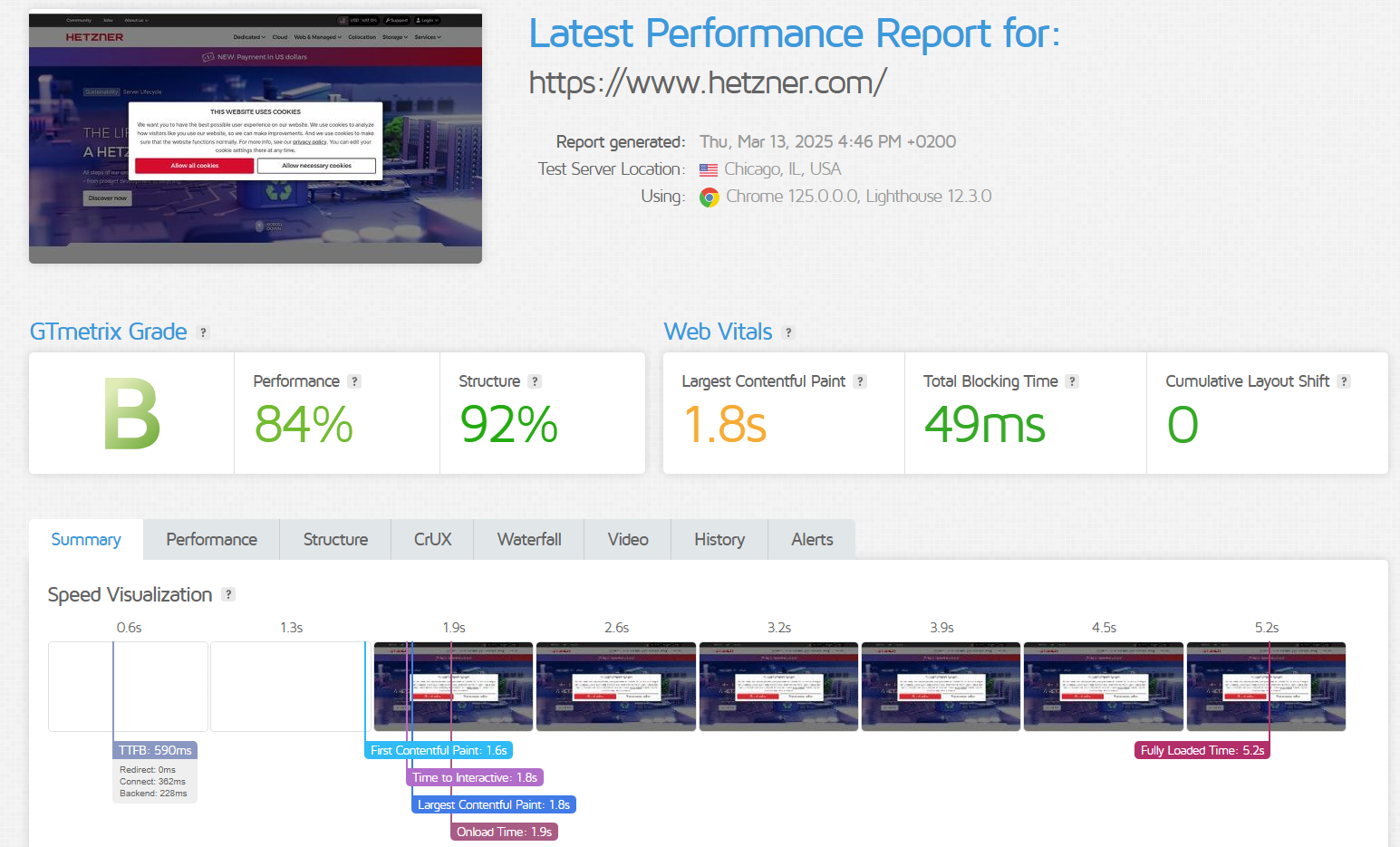The image size is (1400, 847).
Task: Show help for Largest Contentful Paint
Action: point(860,381)
